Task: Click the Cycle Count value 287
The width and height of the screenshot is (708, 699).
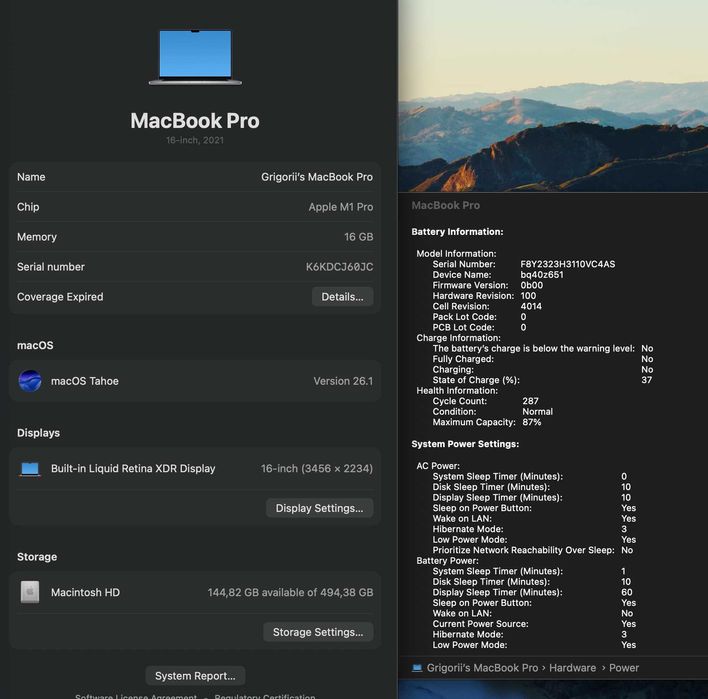Action: (530, 401)
